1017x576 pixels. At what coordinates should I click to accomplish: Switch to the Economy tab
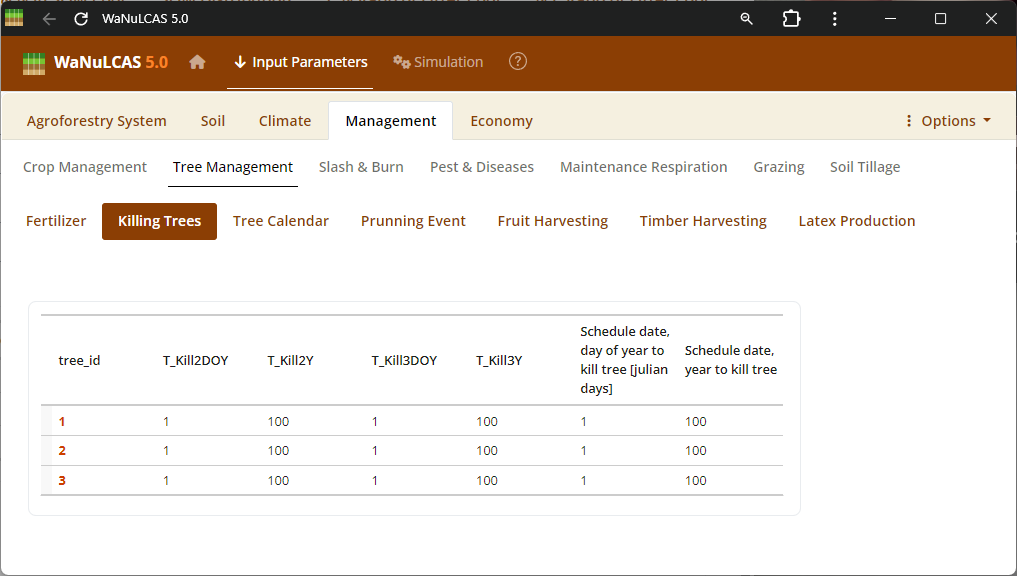[501, 121]
